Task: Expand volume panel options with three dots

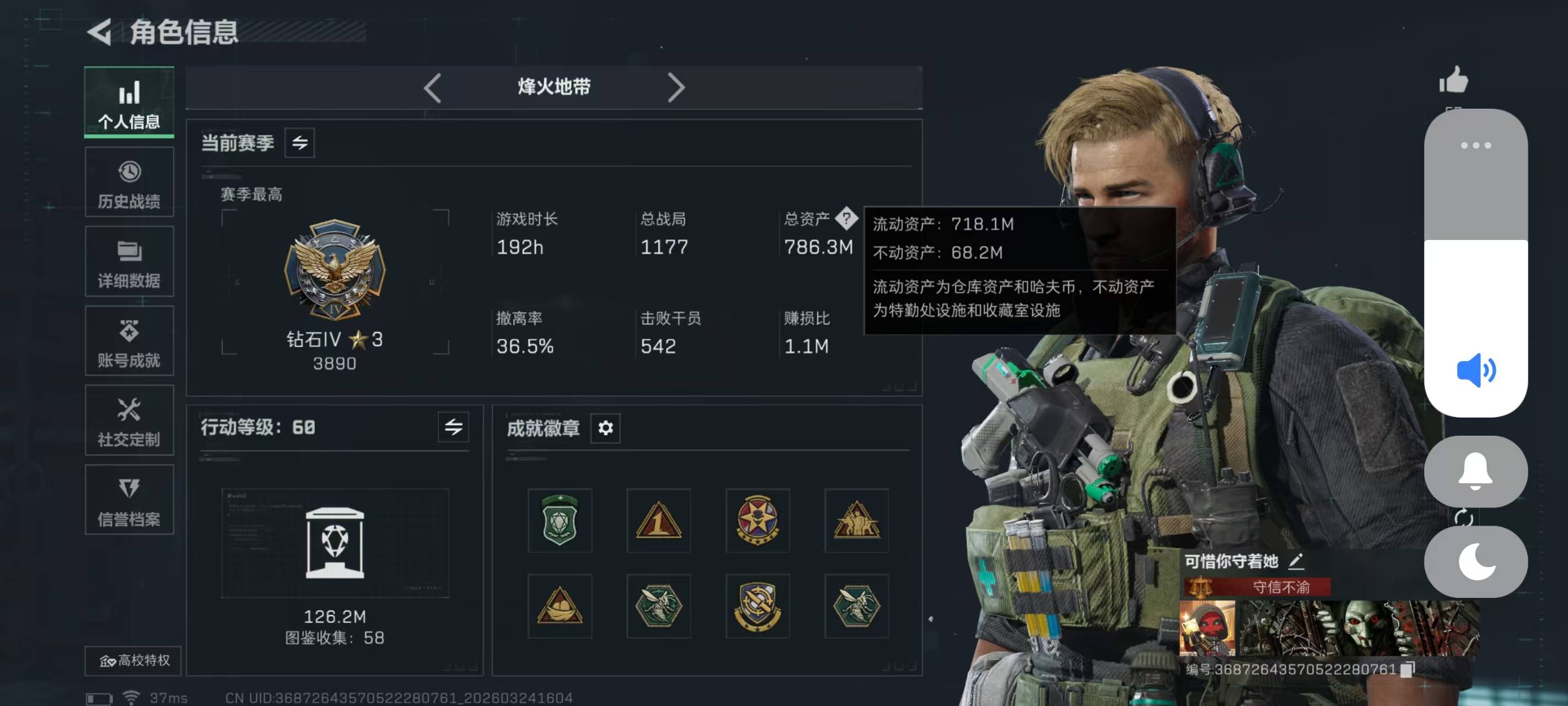Action: pos(1475,146)
